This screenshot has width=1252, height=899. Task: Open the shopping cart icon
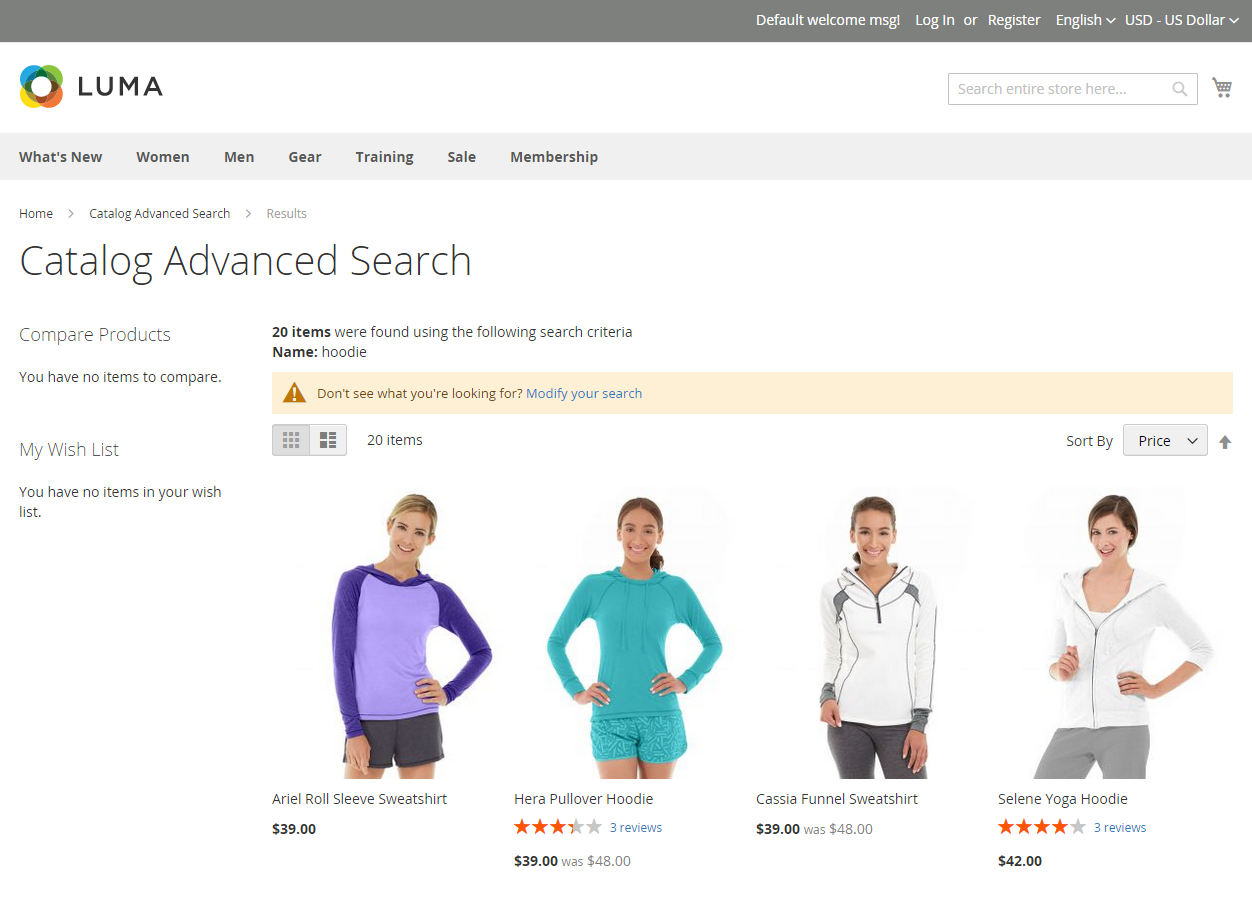(x=1222, y=87)
